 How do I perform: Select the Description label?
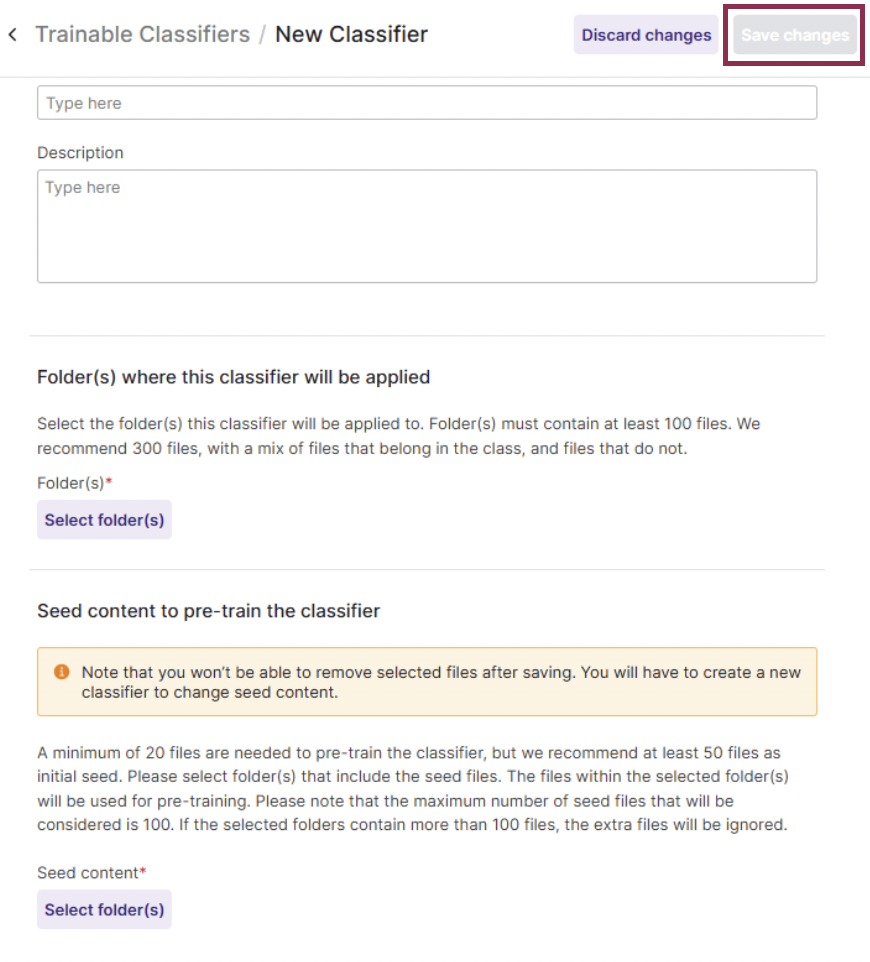[80, 152]
